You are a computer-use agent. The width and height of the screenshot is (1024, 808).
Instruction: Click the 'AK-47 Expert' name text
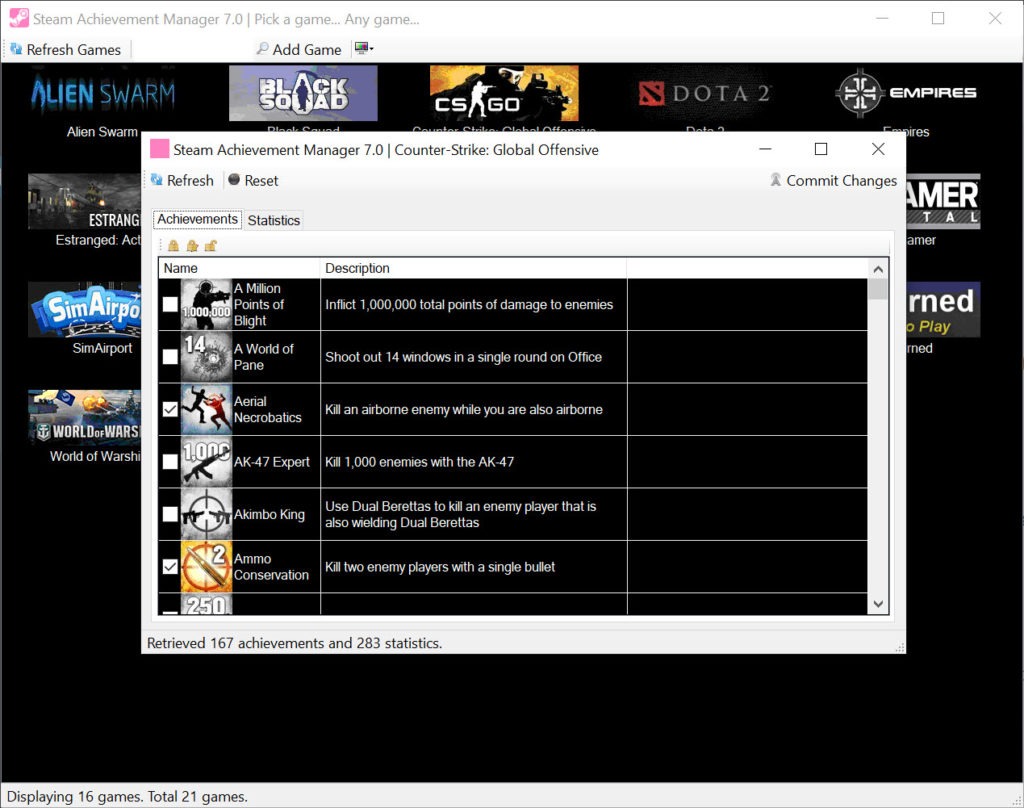[x=272, y=462]
